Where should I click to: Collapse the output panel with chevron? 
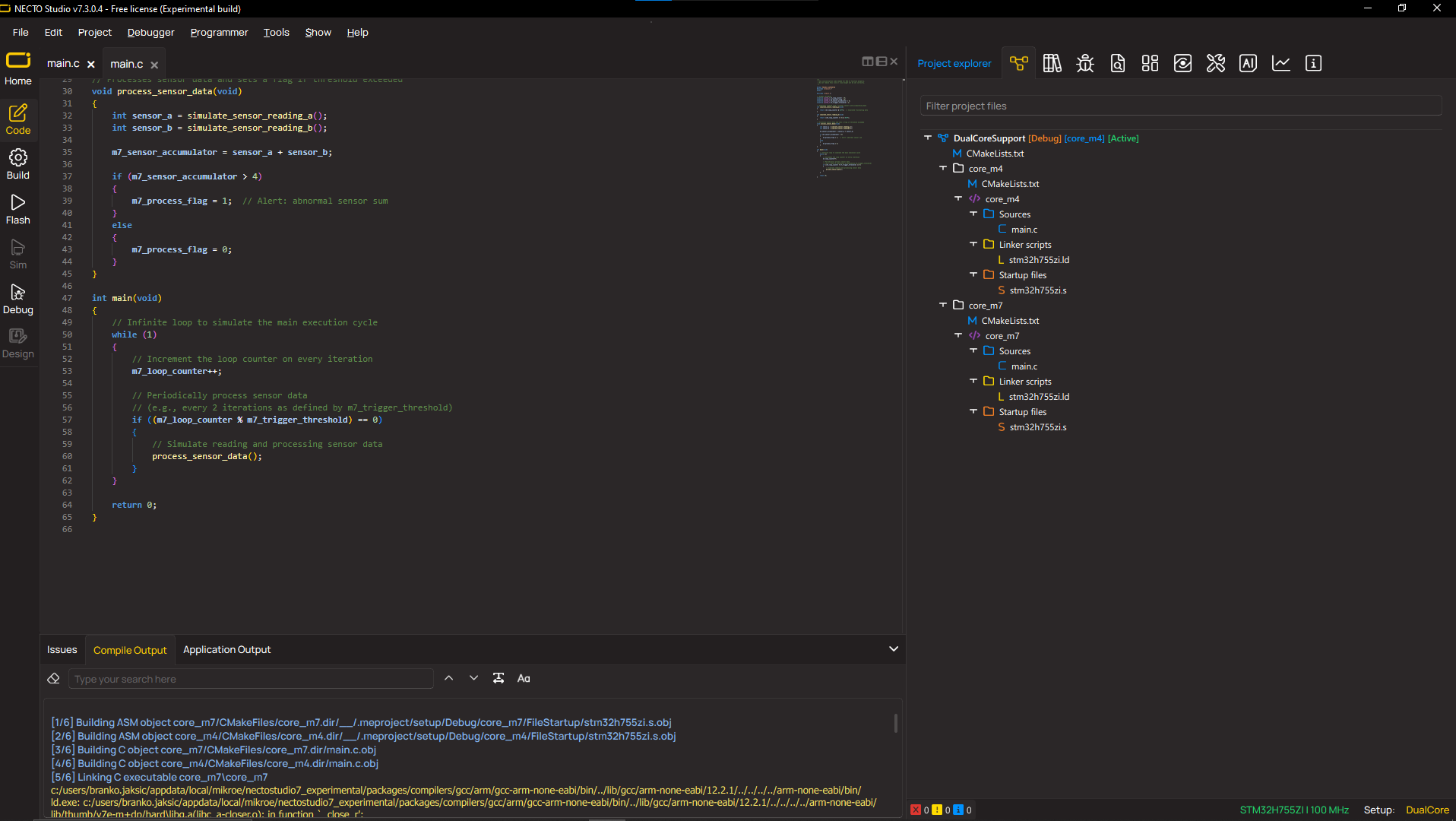(x=894, y=649)
